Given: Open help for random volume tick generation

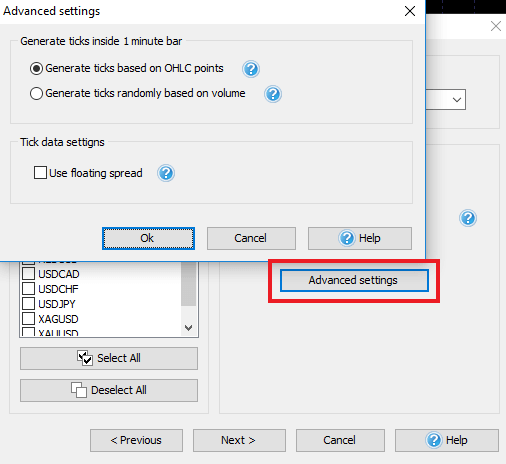Looking at the screenshot, I should point(273,94).
